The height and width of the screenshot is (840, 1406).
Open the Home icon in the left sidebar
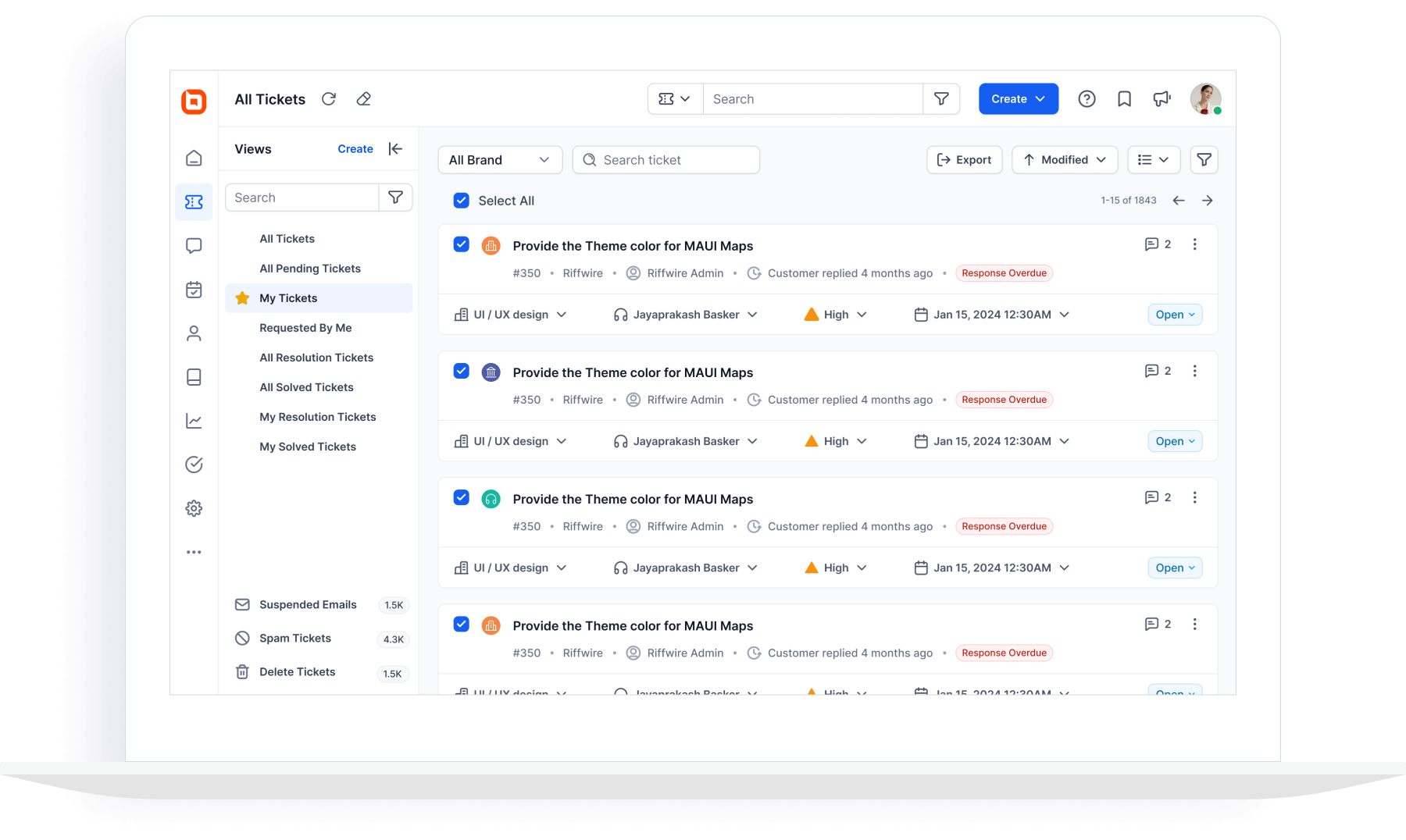coord(194,158)
